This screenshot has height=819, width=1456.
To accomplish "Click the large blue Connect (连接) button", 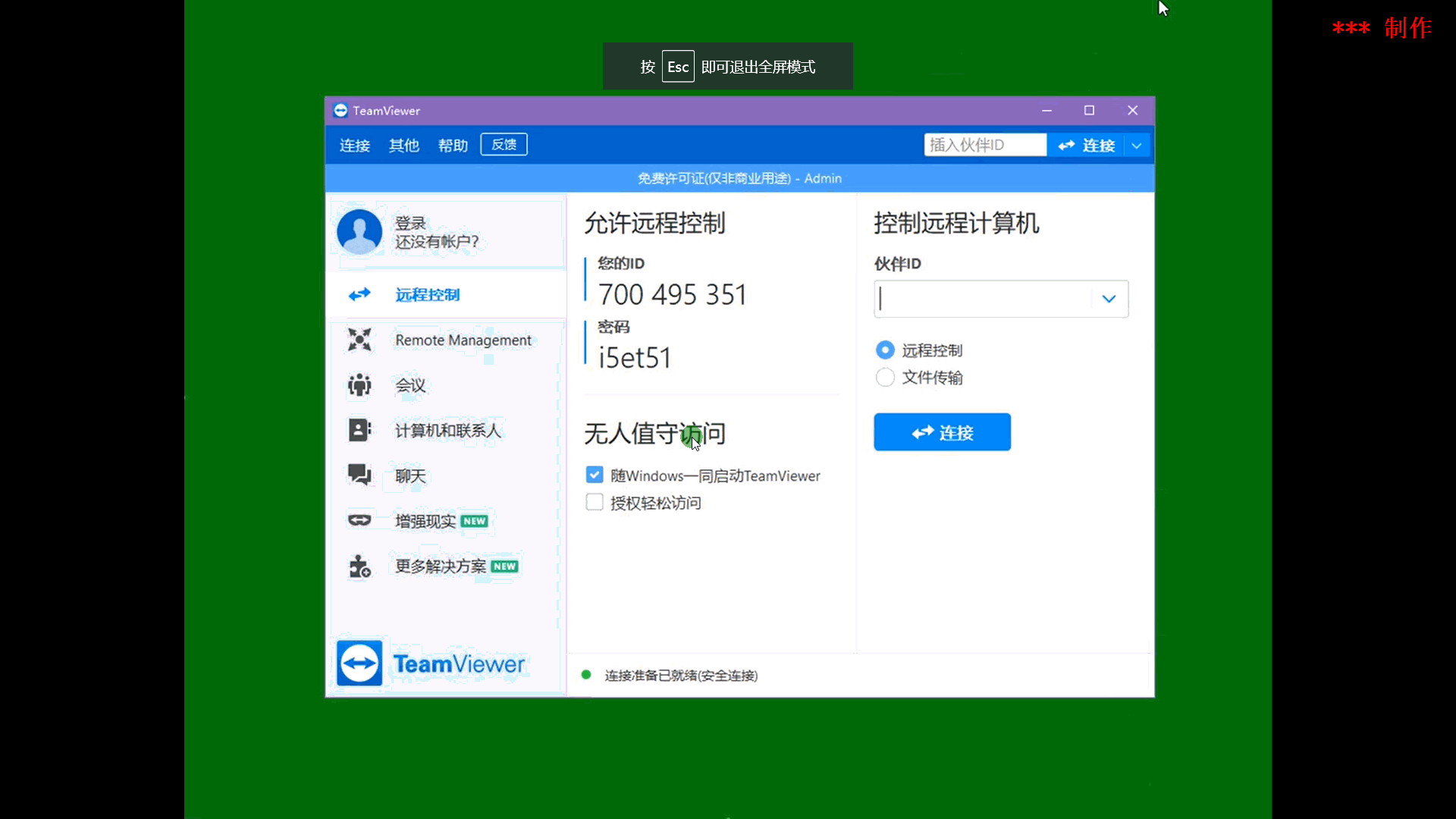I will [x=942, y=432].
